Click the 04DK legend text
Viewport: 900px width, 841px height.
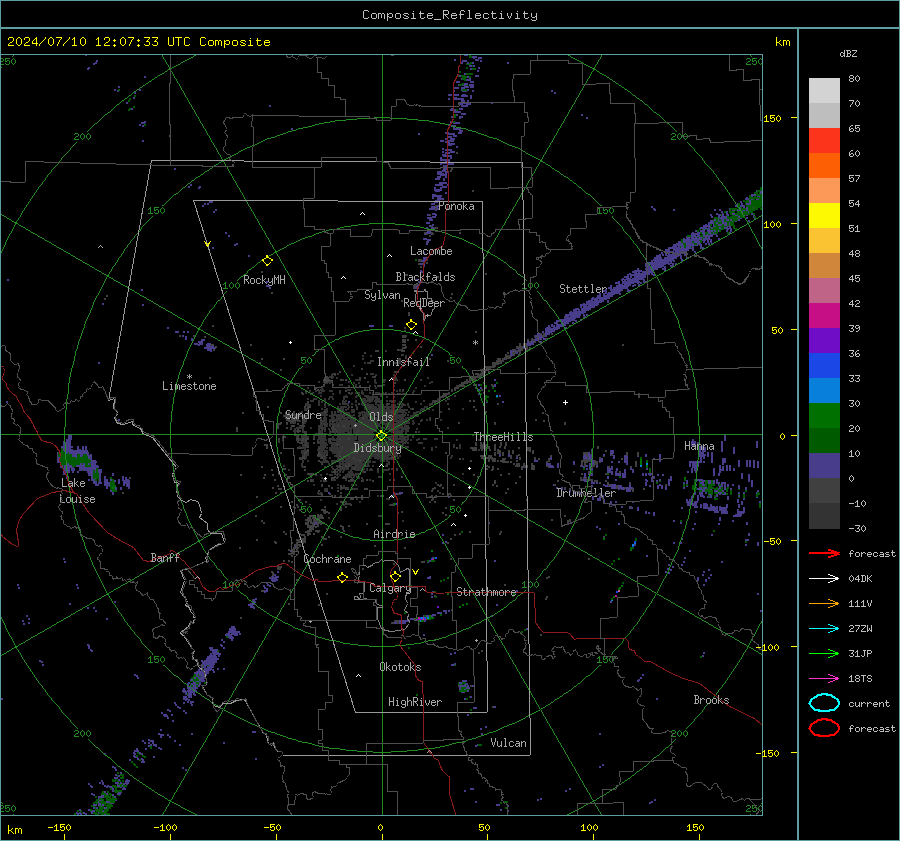860,579
